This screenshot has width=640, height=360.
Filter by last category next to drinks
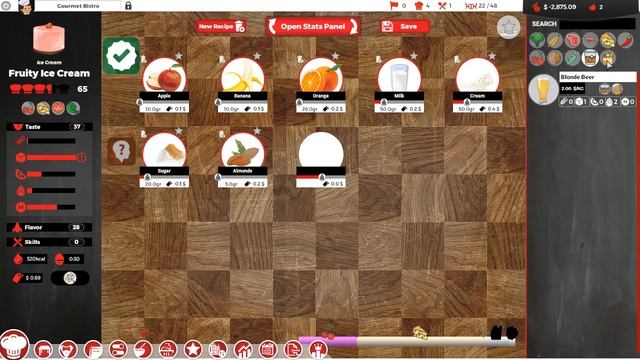(x=607, y=58)
